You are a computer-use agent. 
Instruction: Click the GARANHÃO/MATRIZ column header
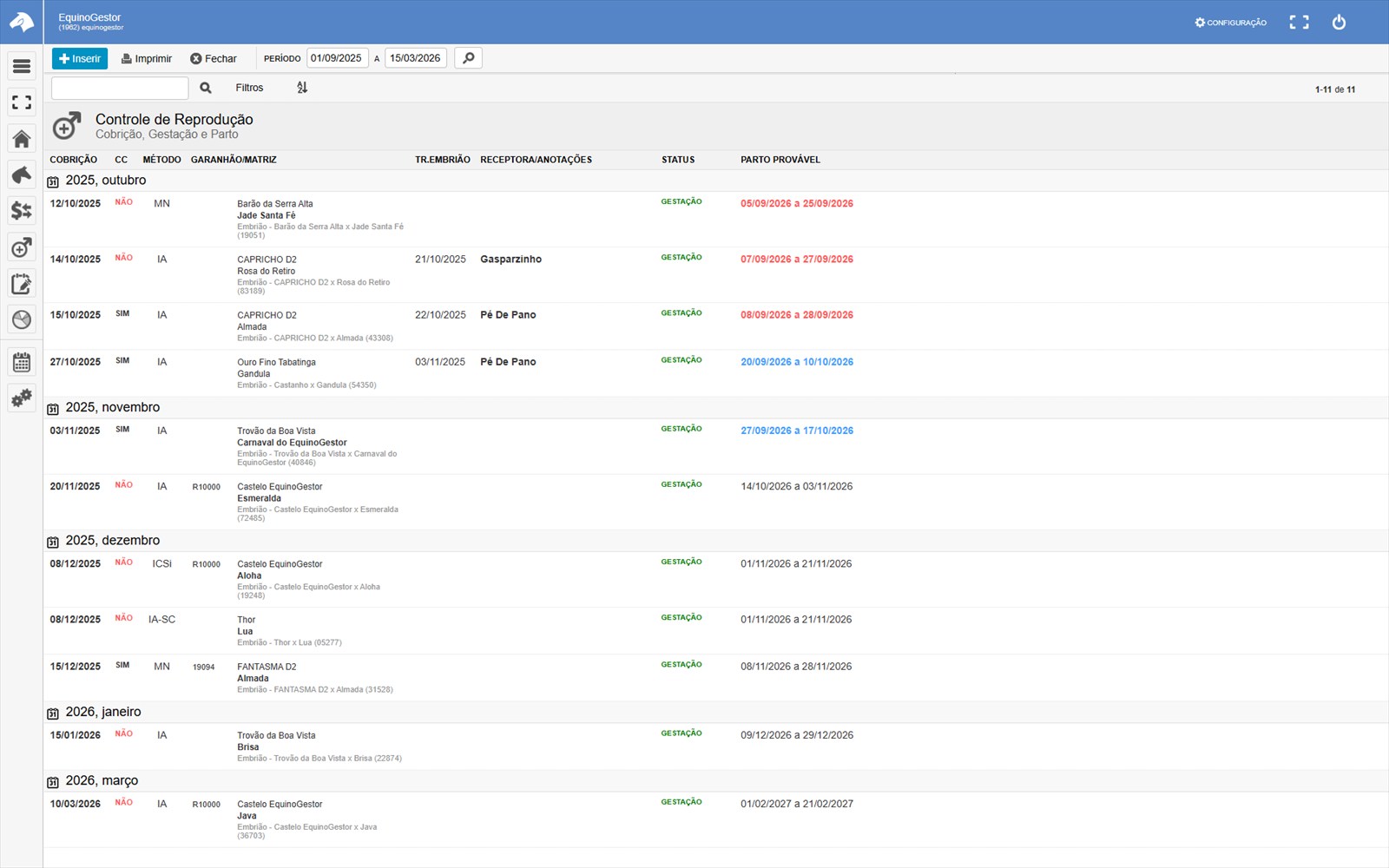[234, 160]
